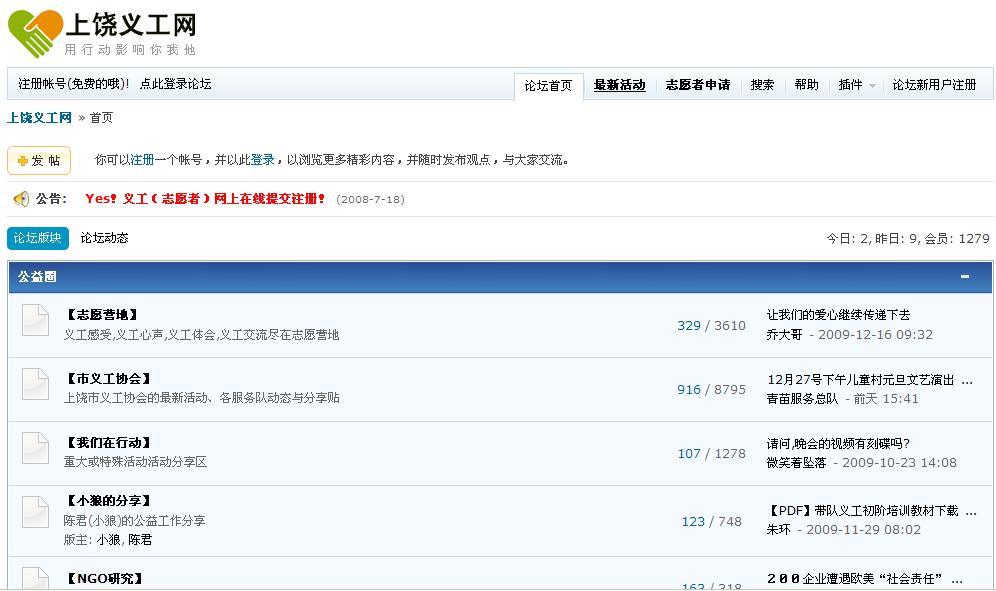Open last post 请问,晚会的视频有刻碟吗?
The image size is (996, 591).
(x=838, y=444)
